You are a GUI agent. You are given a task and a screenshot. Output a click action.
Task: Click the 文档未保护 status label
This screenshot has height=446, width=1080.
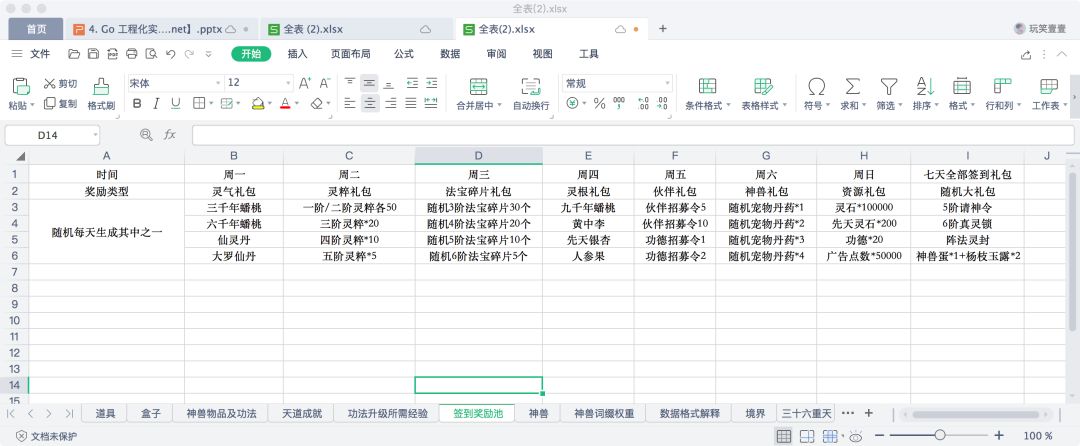click(47, 436)
